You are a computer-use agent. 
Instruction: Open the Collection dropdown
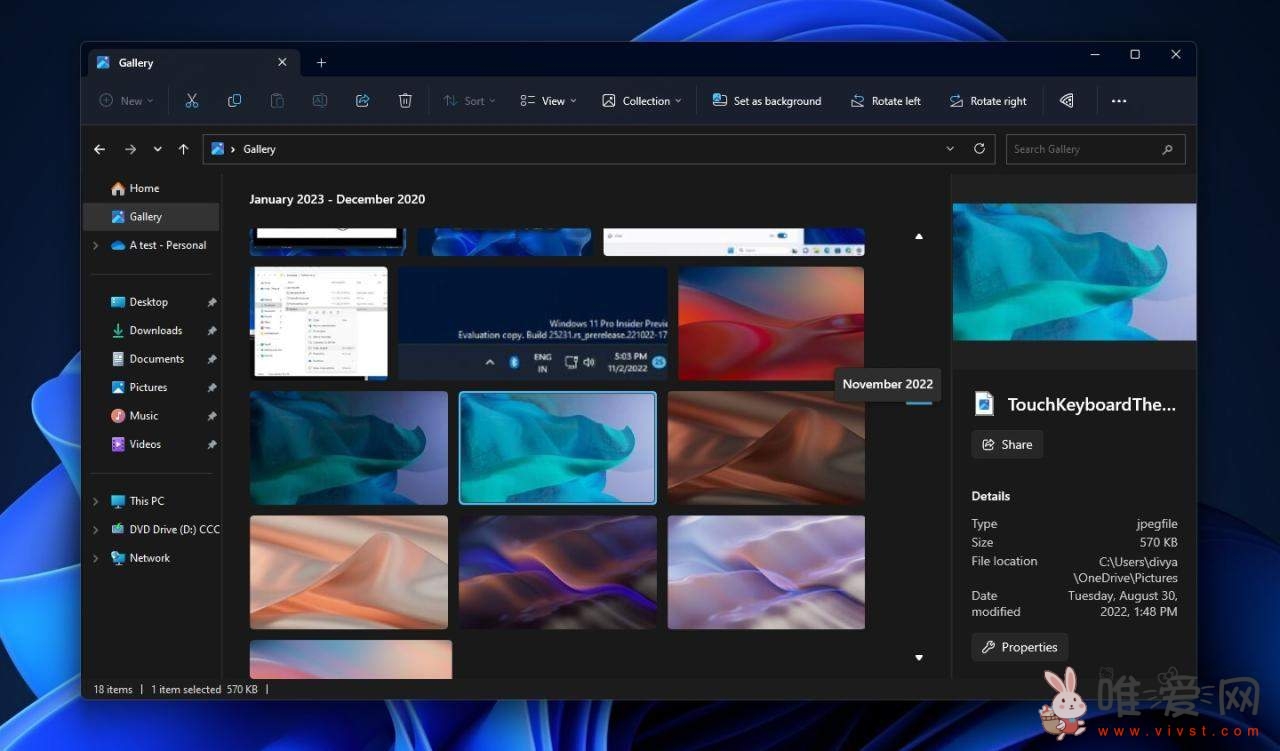(641, 101)
